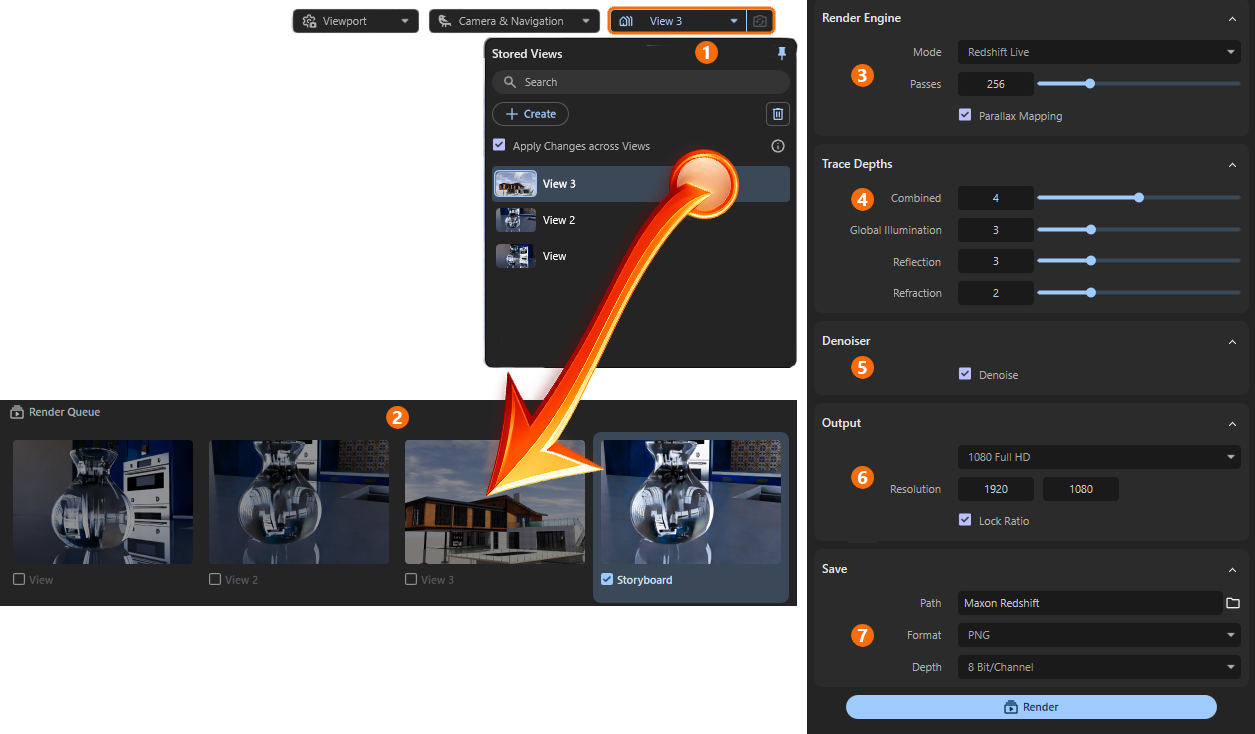The width and height of the screenshot is (1255, 734).
Task: Enable the View 2 checkbox in Render Queue
Action: point(215,579)
